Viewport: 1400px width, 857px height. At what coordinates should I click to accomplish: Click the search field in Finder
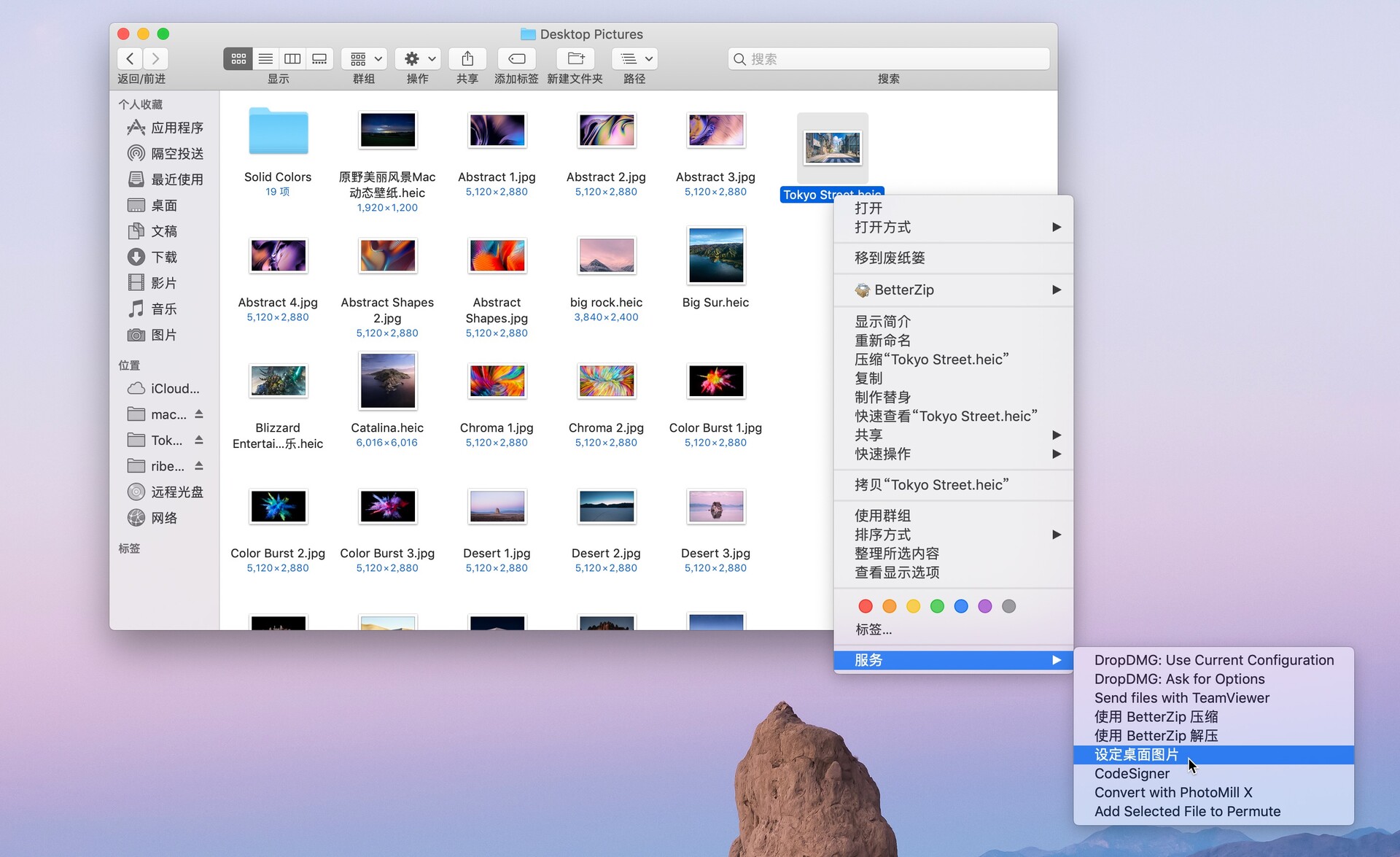point(888,59)
